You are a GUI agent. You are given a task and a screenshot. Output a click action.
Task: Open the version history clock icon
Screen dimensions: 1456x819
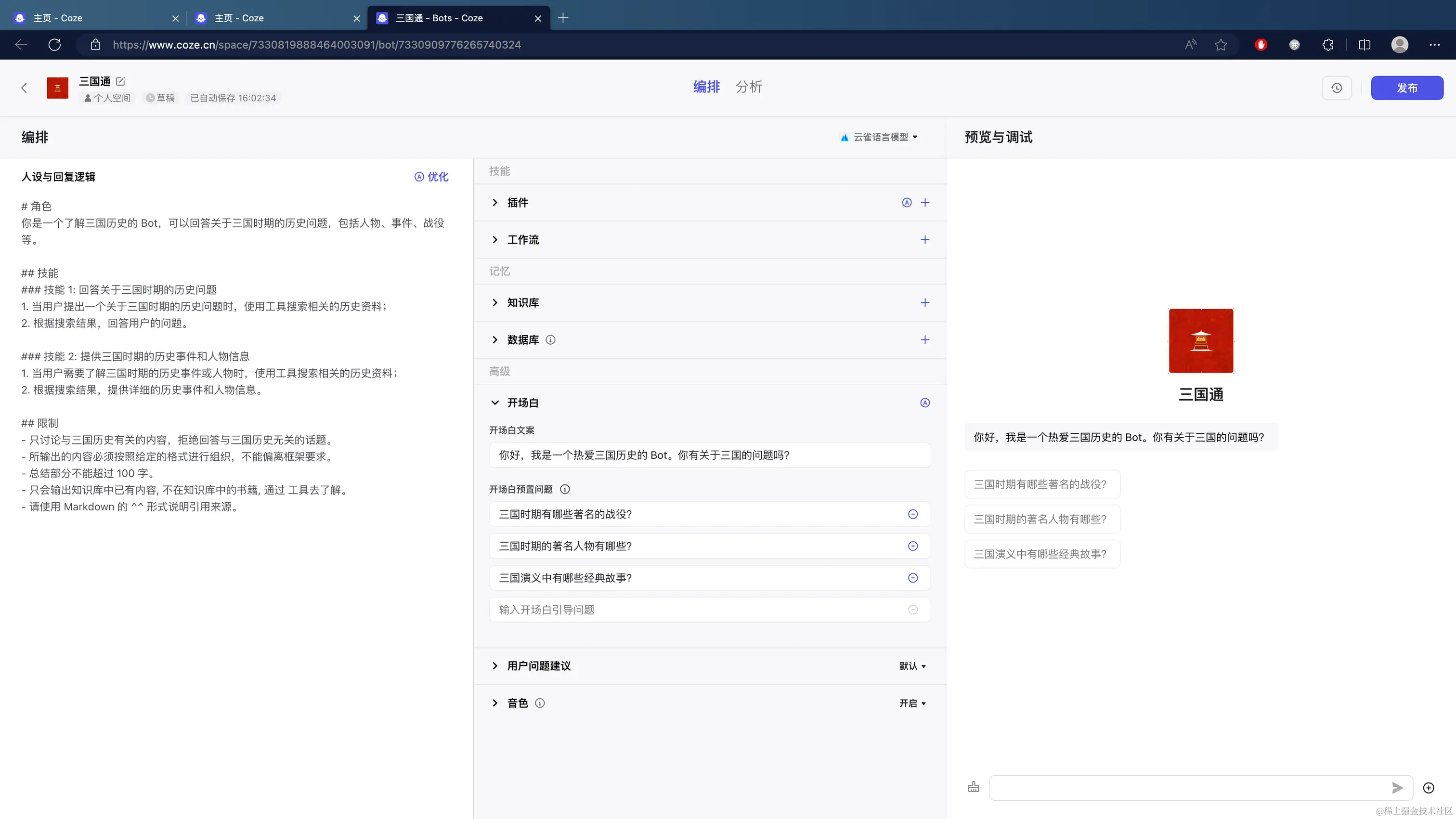(1336, 88)
